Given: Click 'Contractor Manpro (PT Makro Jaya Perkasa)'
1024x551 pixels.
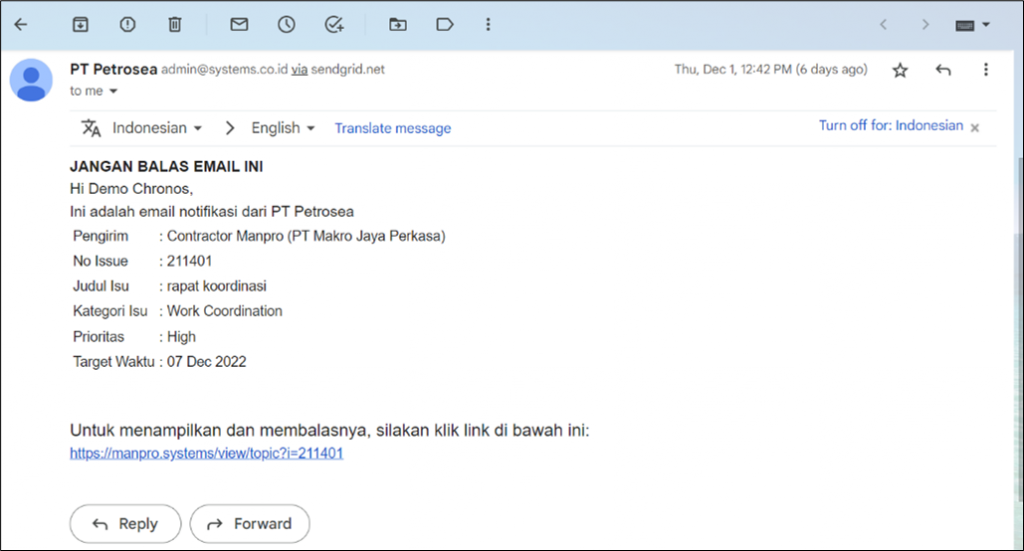Looking at the screenshot, I should click(306, 236).
